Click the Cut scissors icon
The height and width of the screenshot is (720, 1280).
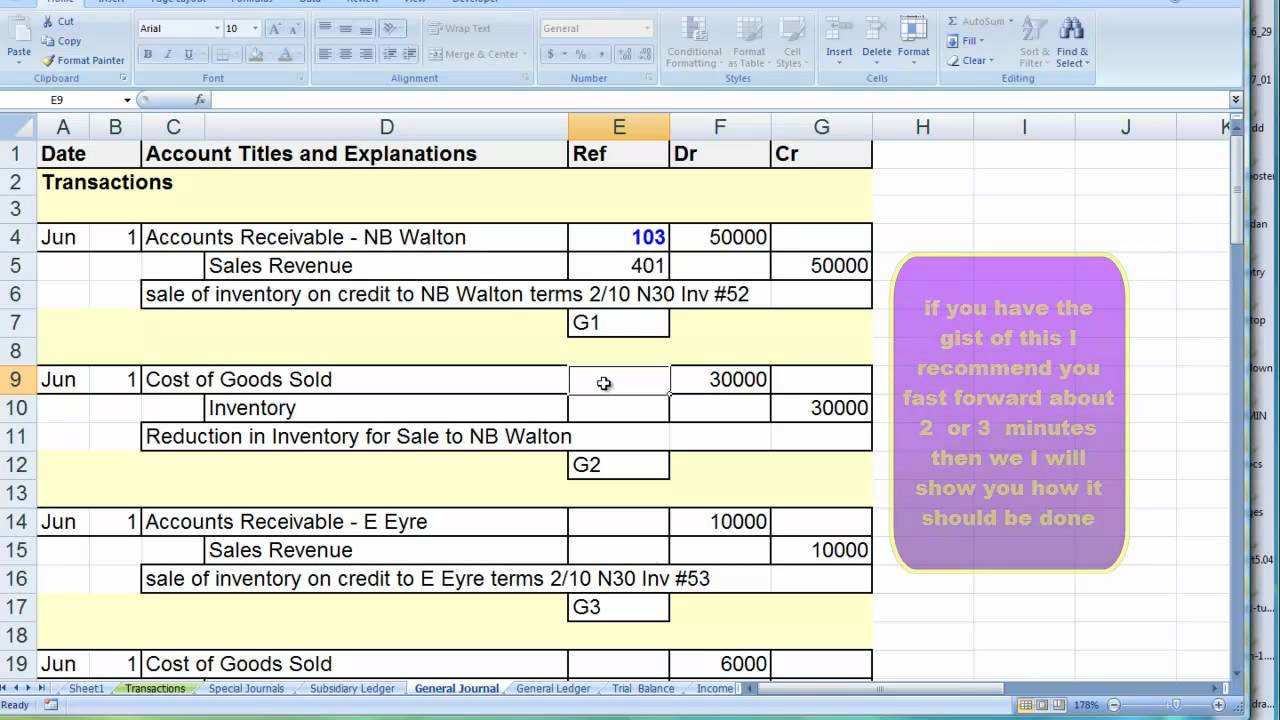(48, 21)
